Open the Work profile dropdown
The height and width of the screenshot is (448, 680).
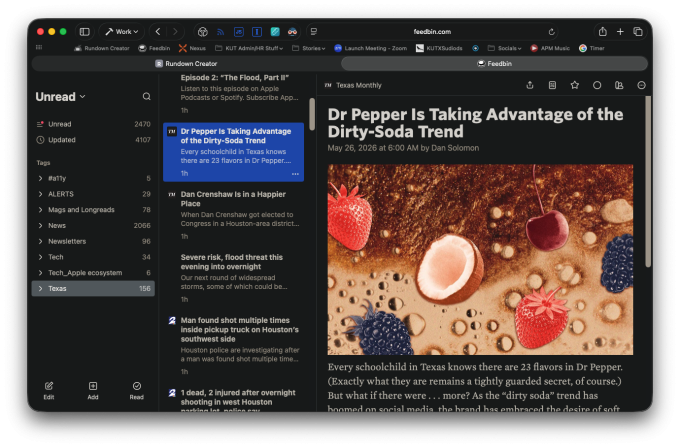[x=122, y=32]
